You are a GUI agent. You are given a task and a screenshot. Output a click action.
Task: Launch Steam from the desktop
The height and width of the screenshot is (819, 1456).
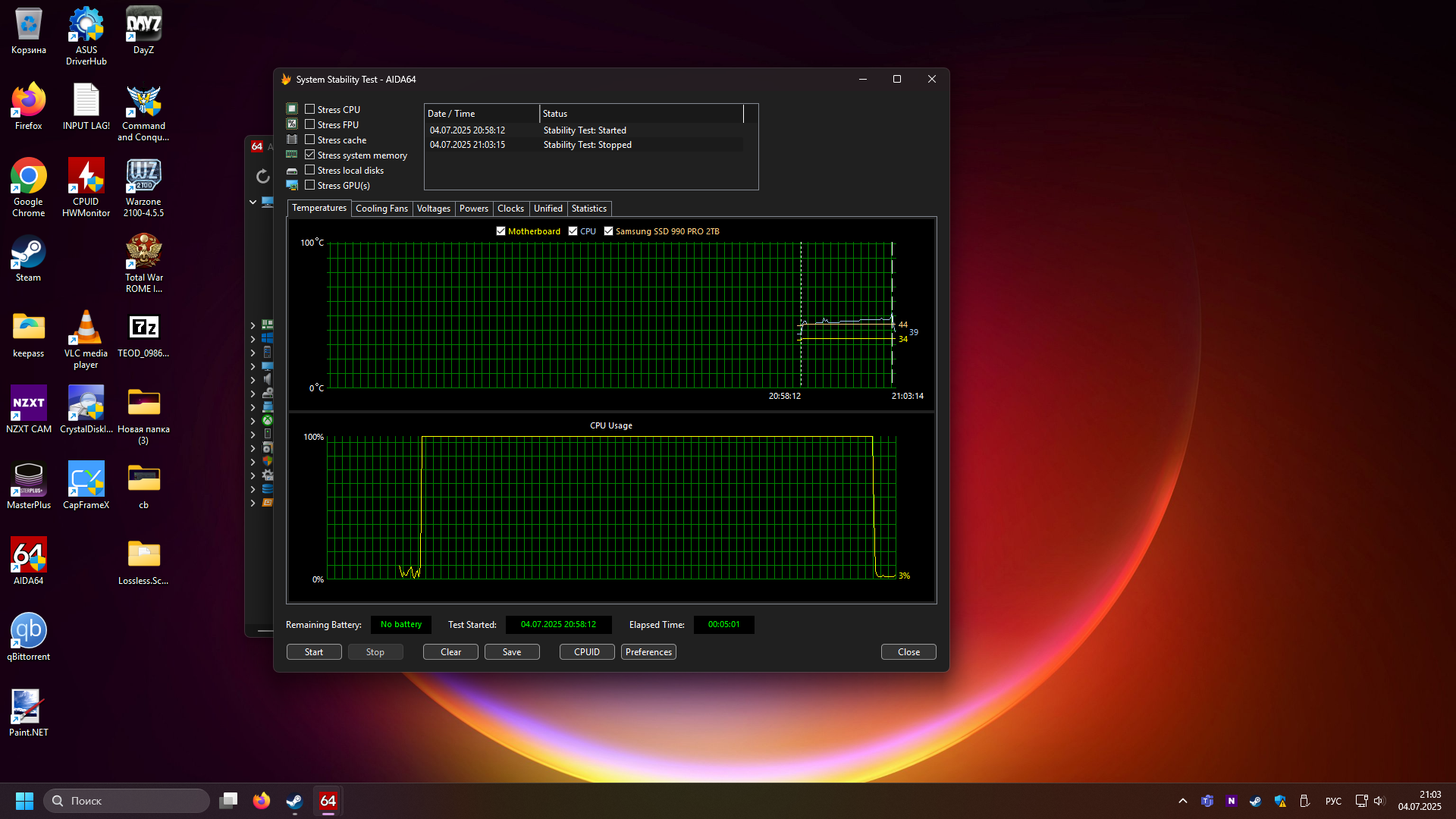[x=28, y=258]
